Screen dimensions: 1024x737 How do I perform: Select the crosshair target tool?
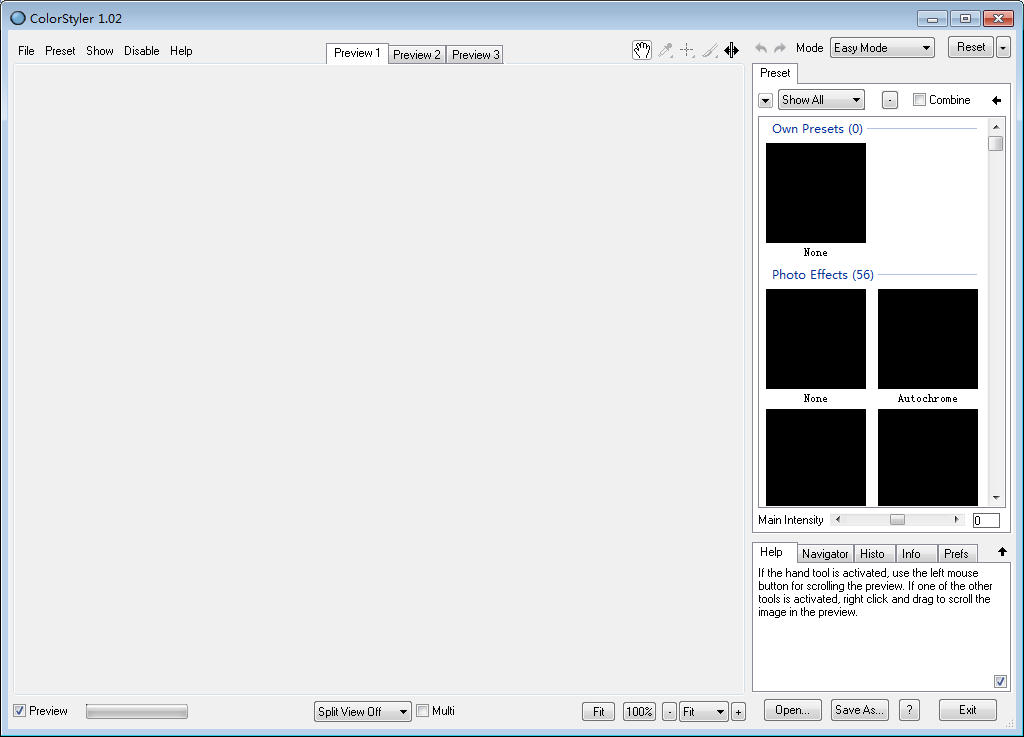point(687,50)
